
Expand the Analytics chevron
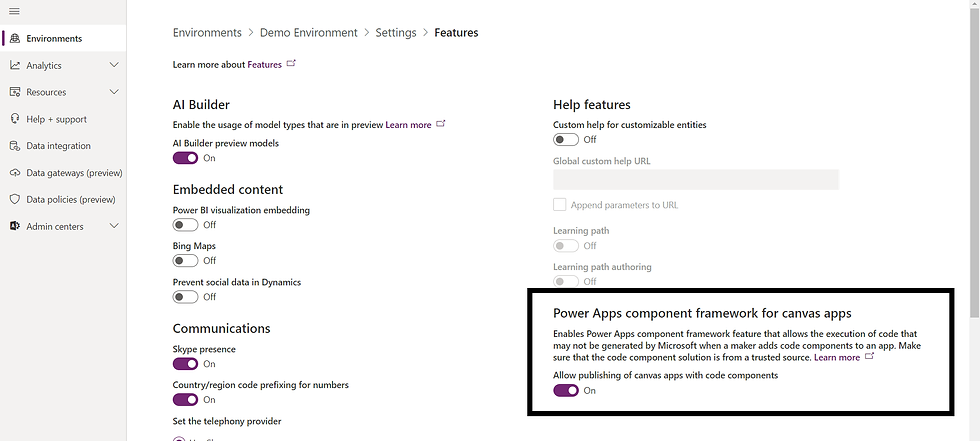pyautogui.click(x=114, y=65)
